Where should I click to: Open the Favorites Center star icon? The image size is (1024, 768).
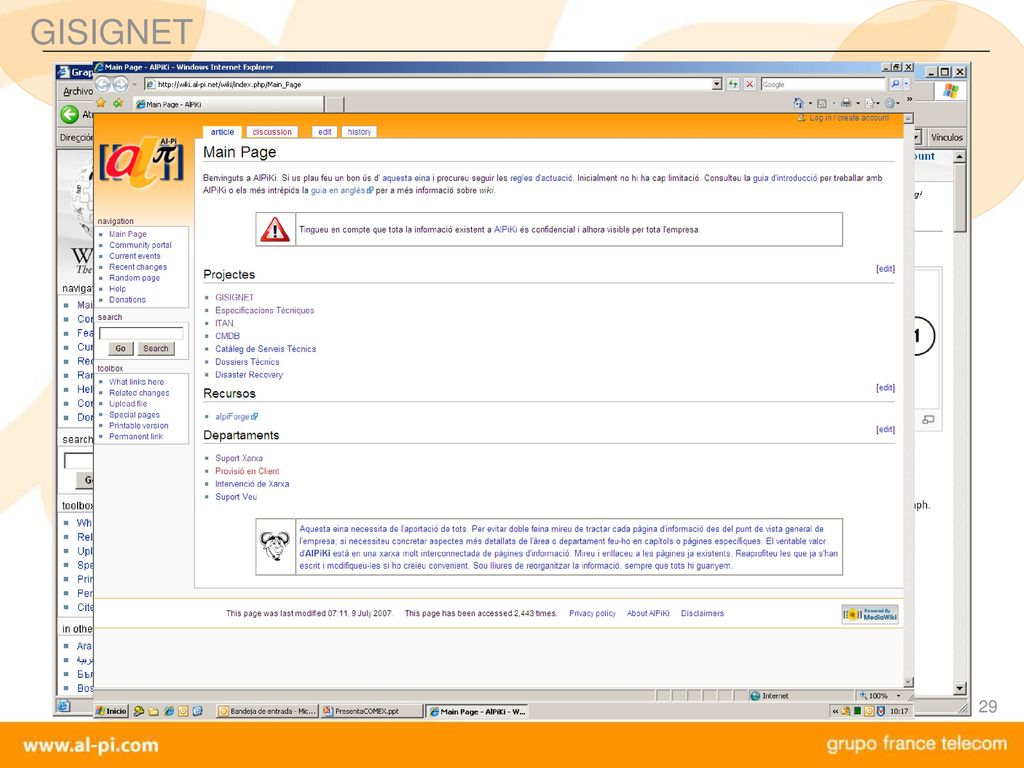[101, 103]
